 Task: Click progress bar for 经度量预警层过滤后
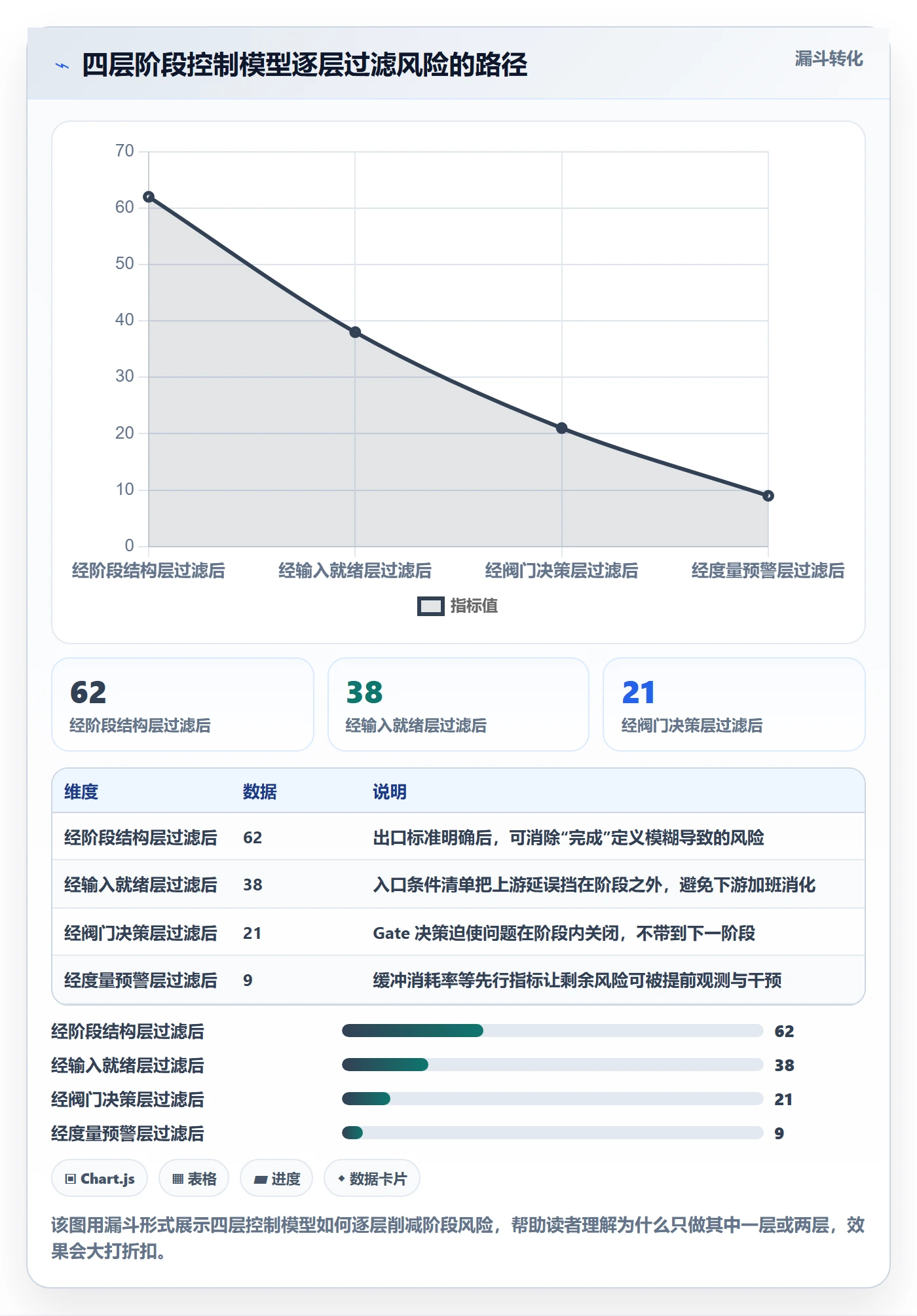tap(553, 1133)
